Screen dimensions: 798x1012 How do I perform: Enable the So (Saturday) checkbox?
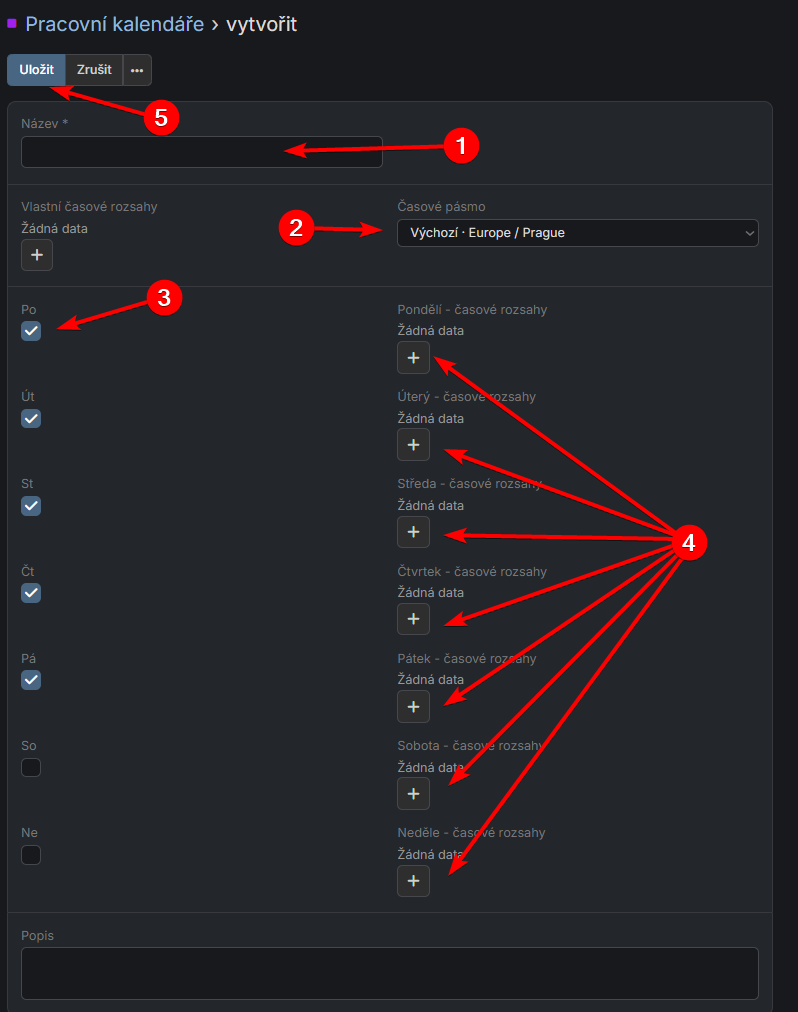(31, 767)
